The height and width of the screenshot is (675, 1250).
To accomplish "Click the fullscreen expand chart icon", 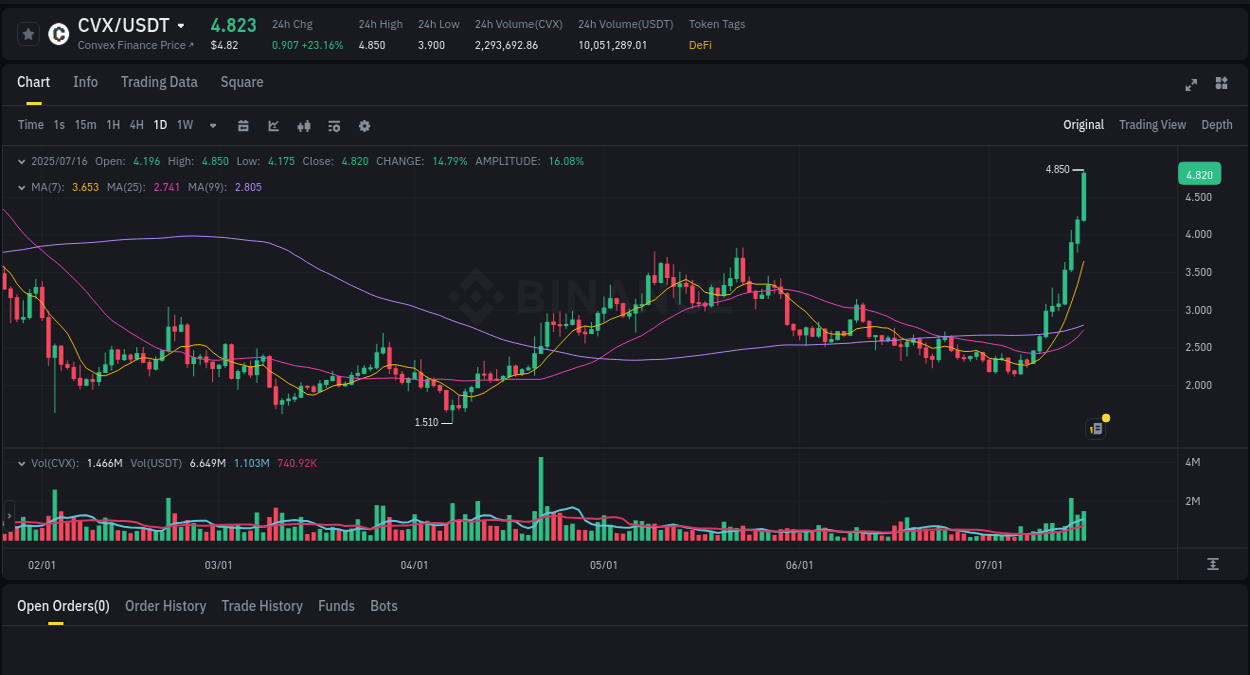I will pos(1190,85).
